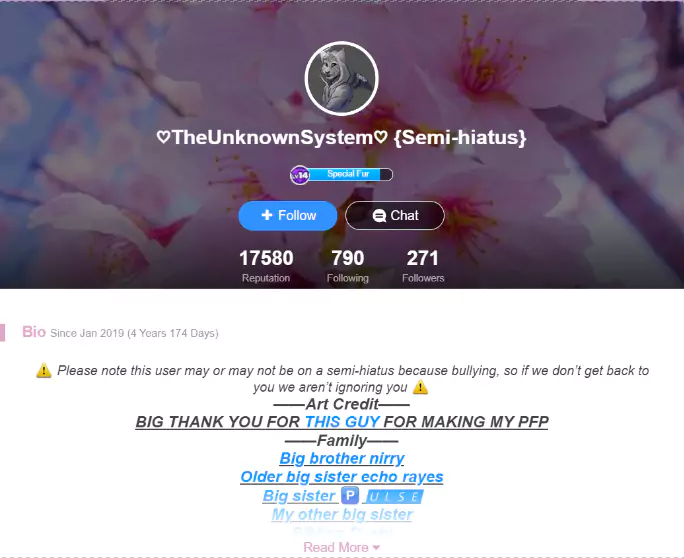Image resolution: width=684 pixels, height=558 pixels.
Task: Click the Read More dropdown arrow
Action: tap(376, 548)
